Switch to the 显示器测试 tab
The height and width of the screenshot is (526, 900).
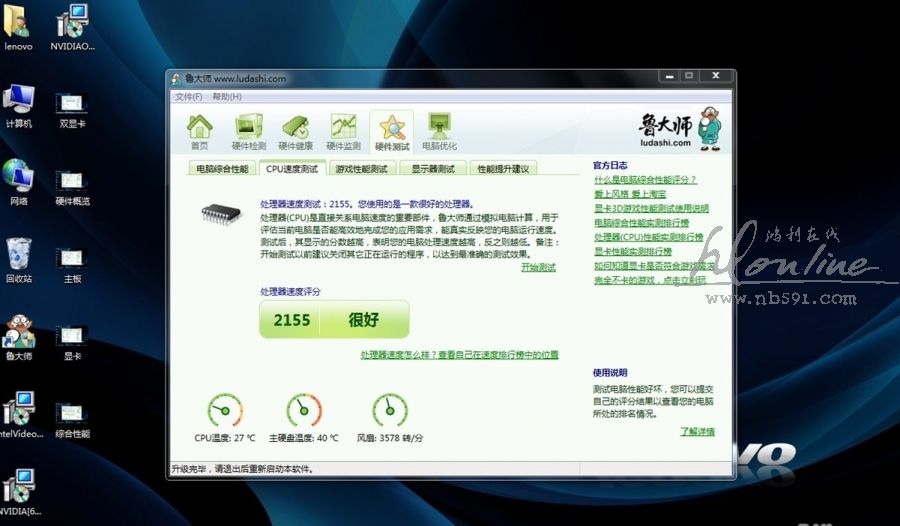(432, 169)
